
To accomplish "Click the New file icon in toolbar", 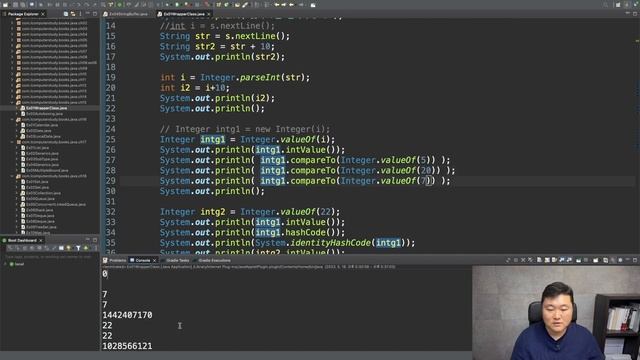I will (x=5, y=4).
